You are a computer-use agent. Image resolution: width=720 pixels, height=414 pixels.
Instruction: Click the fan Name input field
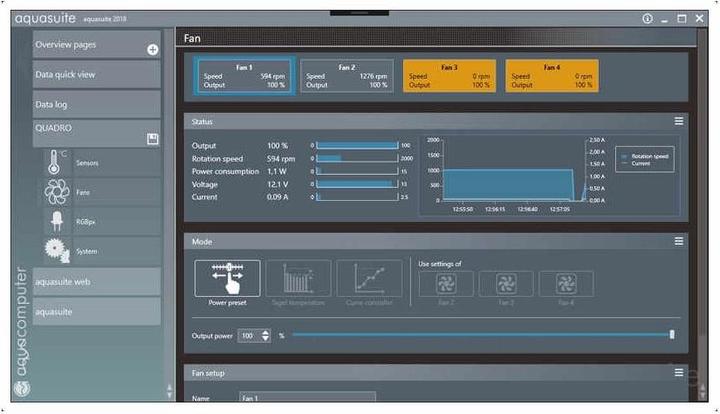[307, 397]
